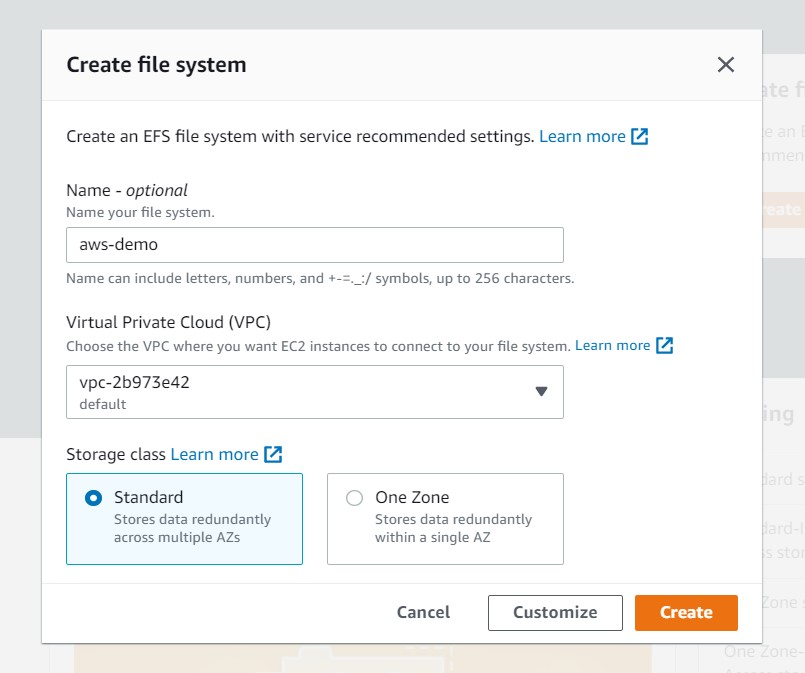Close the Create file system dialog

pos(726,65)
